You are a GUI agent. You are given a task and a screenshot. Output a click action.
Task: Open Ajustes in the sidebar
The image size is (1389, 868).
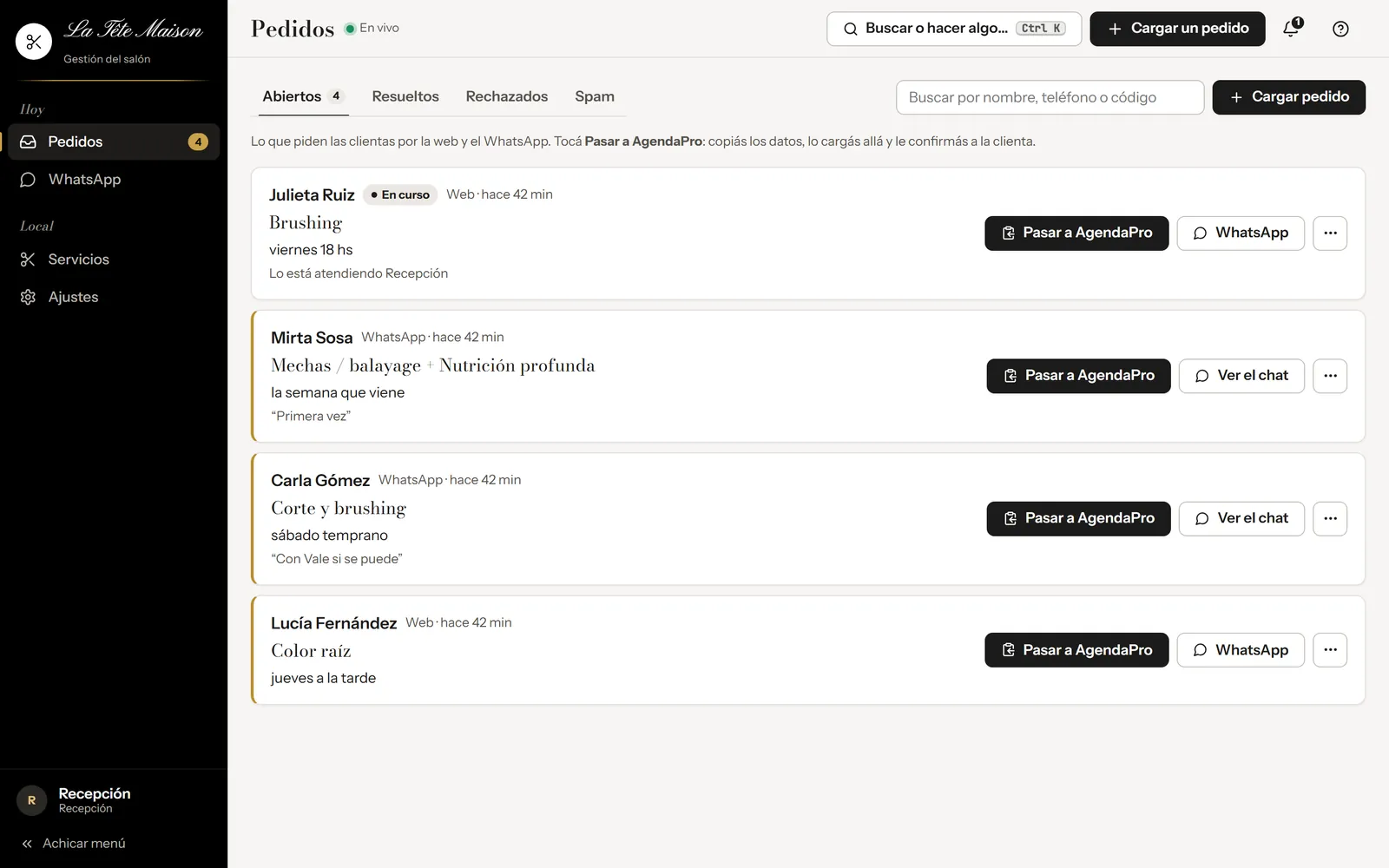point(114,297)
